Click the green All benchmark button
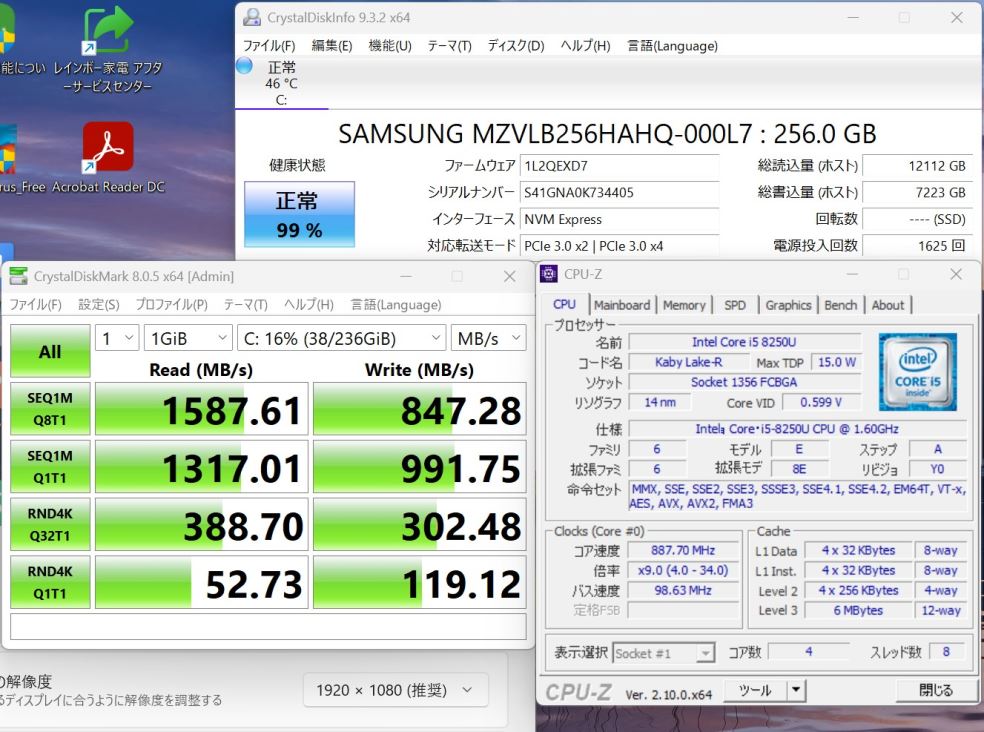 (x=50, y=351)
